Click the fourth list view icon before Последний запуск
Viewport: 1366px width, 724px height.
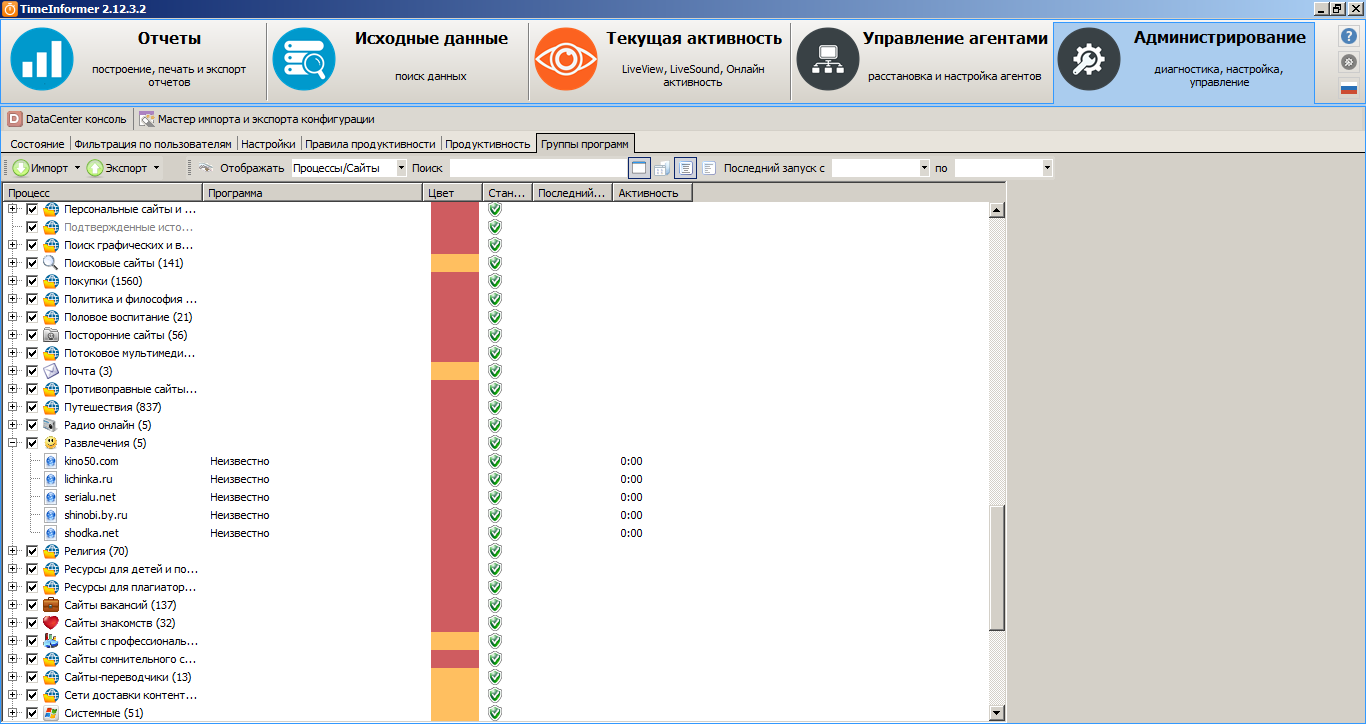708,168
